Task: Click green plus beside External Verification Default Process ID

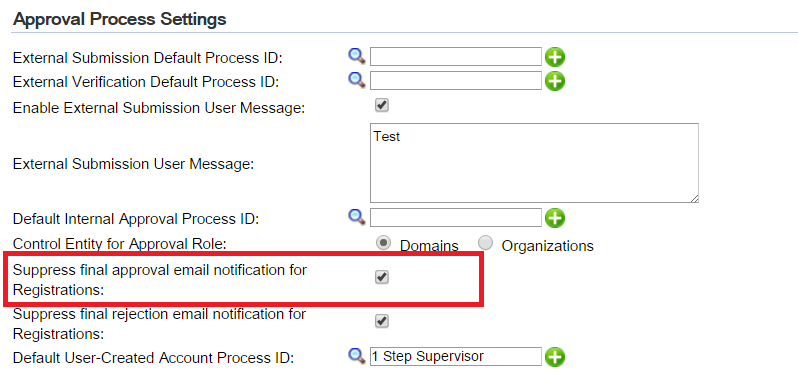Action: 555,80
